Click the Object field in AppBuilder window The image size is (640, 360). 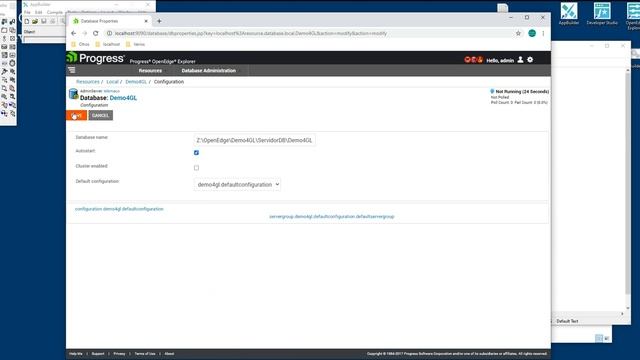pyautogui.click(x=44, y=39)
